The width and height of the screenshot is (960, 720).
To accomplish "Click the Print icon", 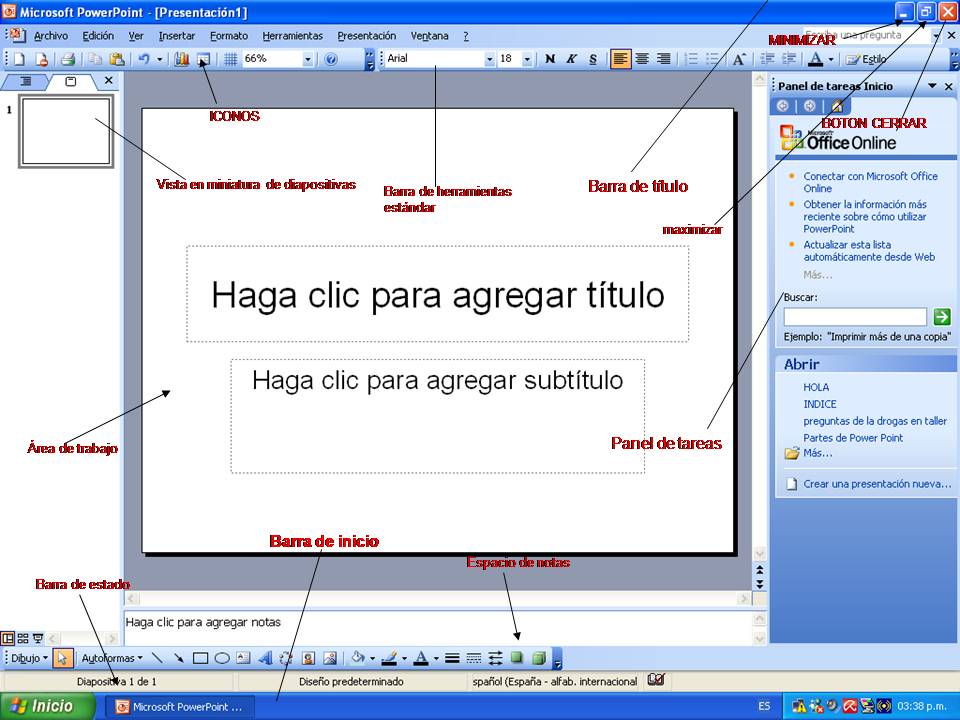I will tap(66, 58).
